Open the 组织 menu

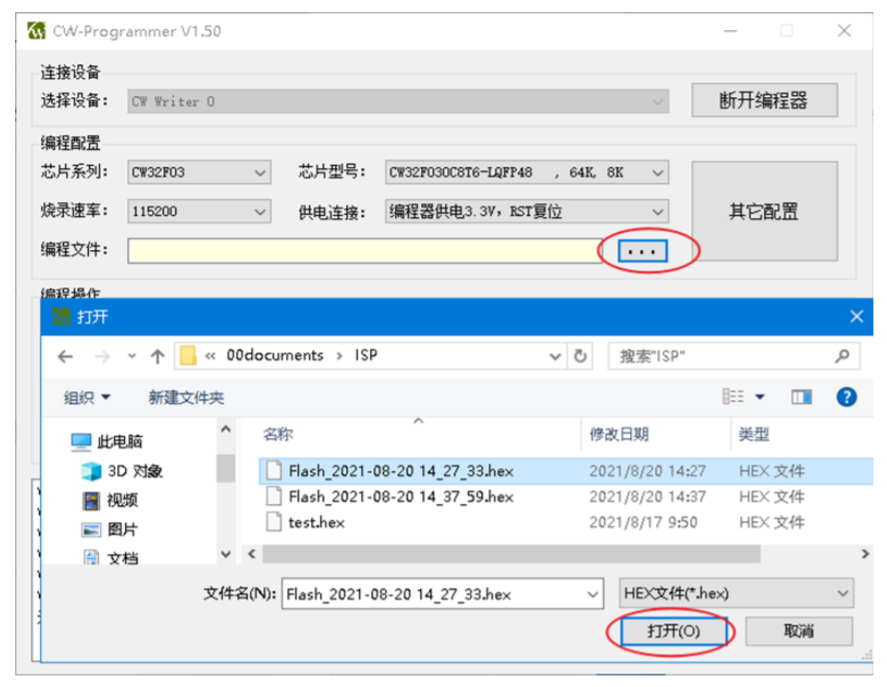click(87, 397)
